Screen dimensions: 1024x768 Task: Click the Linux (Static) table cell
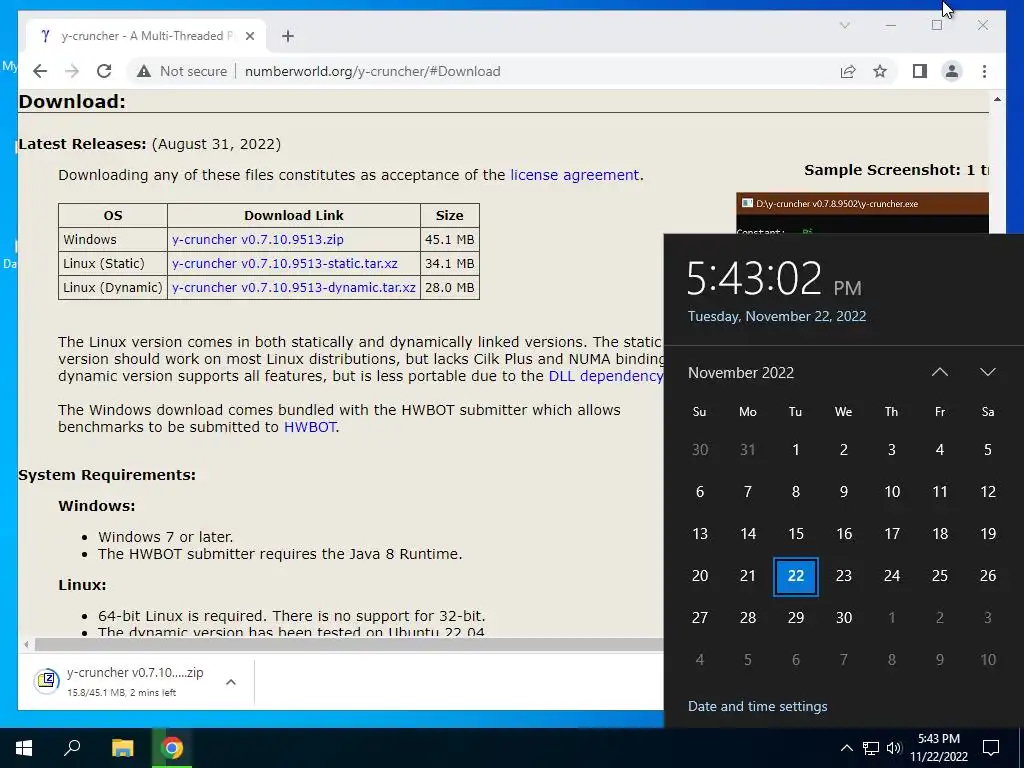113,264
